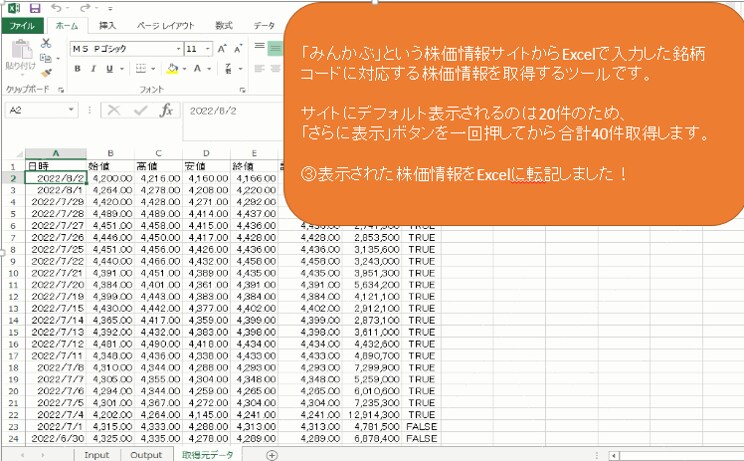This screenshot has height=461, width=744.
Task: Click the Name Box showing A2
Action: 36,111
